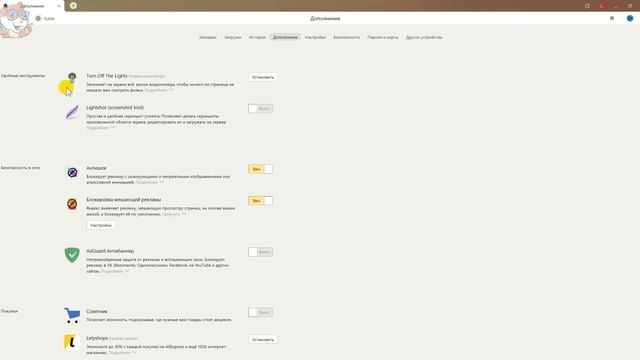Switch on the Советник toggle
The height and width of the screenshot is (360, 640).
[260, 312]
